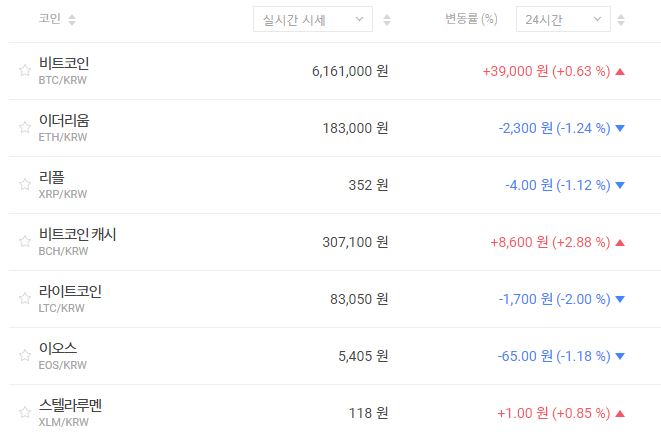Click the 코인 column header label

pos(49,19)
